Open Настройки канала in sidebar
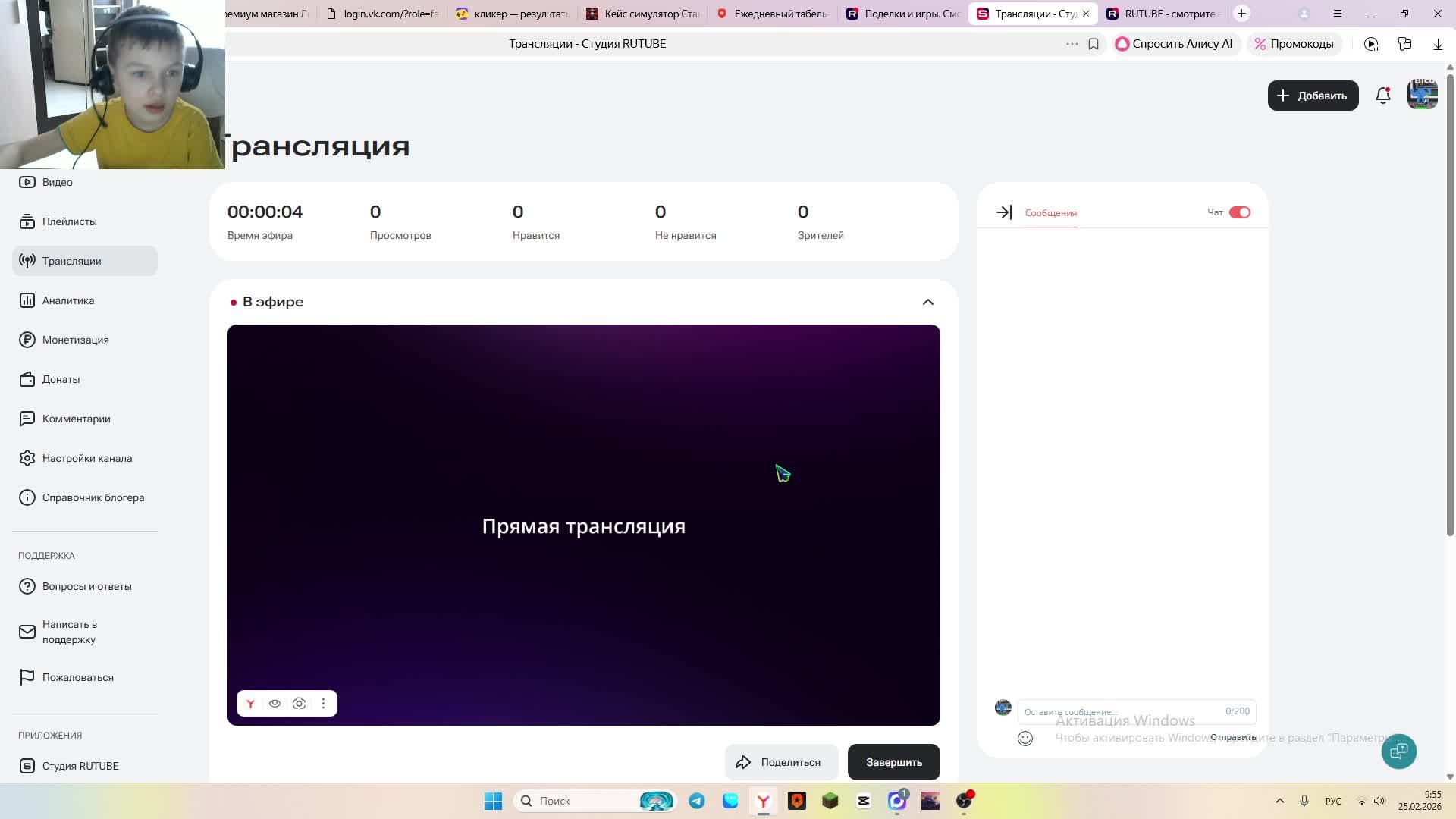This screenshot has height=819, width=1456. 86,458
